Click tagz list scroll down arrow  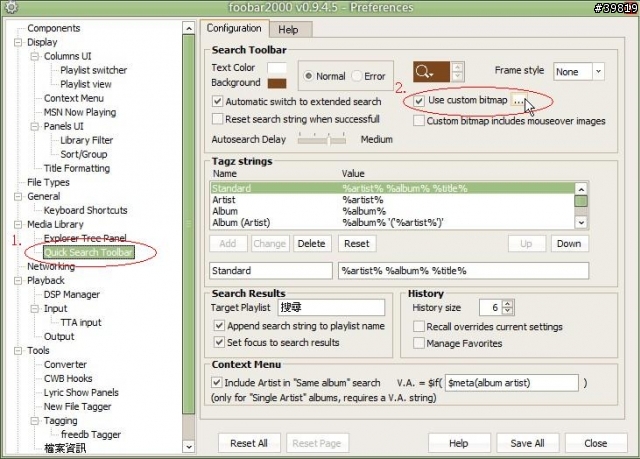581,223
